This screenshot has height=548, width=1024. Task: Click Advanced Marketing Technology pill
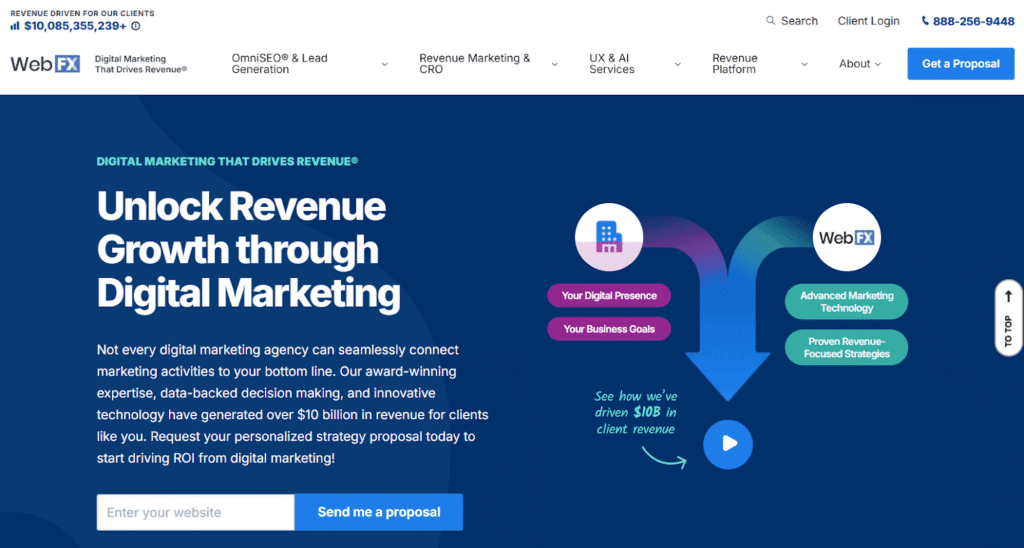click(846, 302)
